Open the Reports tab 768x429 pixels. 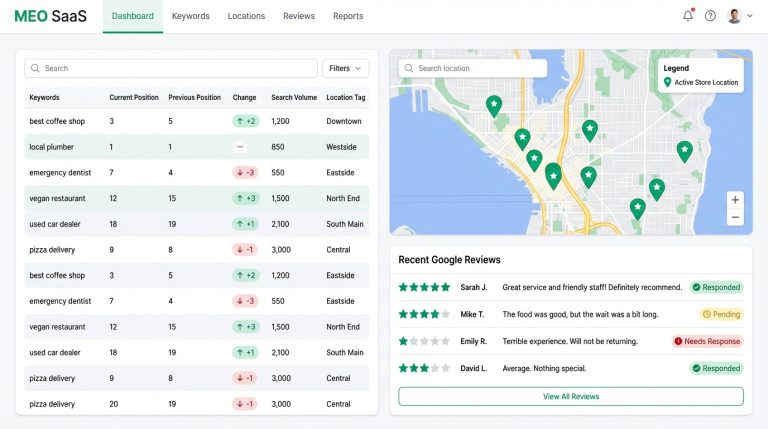(x=348, y=16)
